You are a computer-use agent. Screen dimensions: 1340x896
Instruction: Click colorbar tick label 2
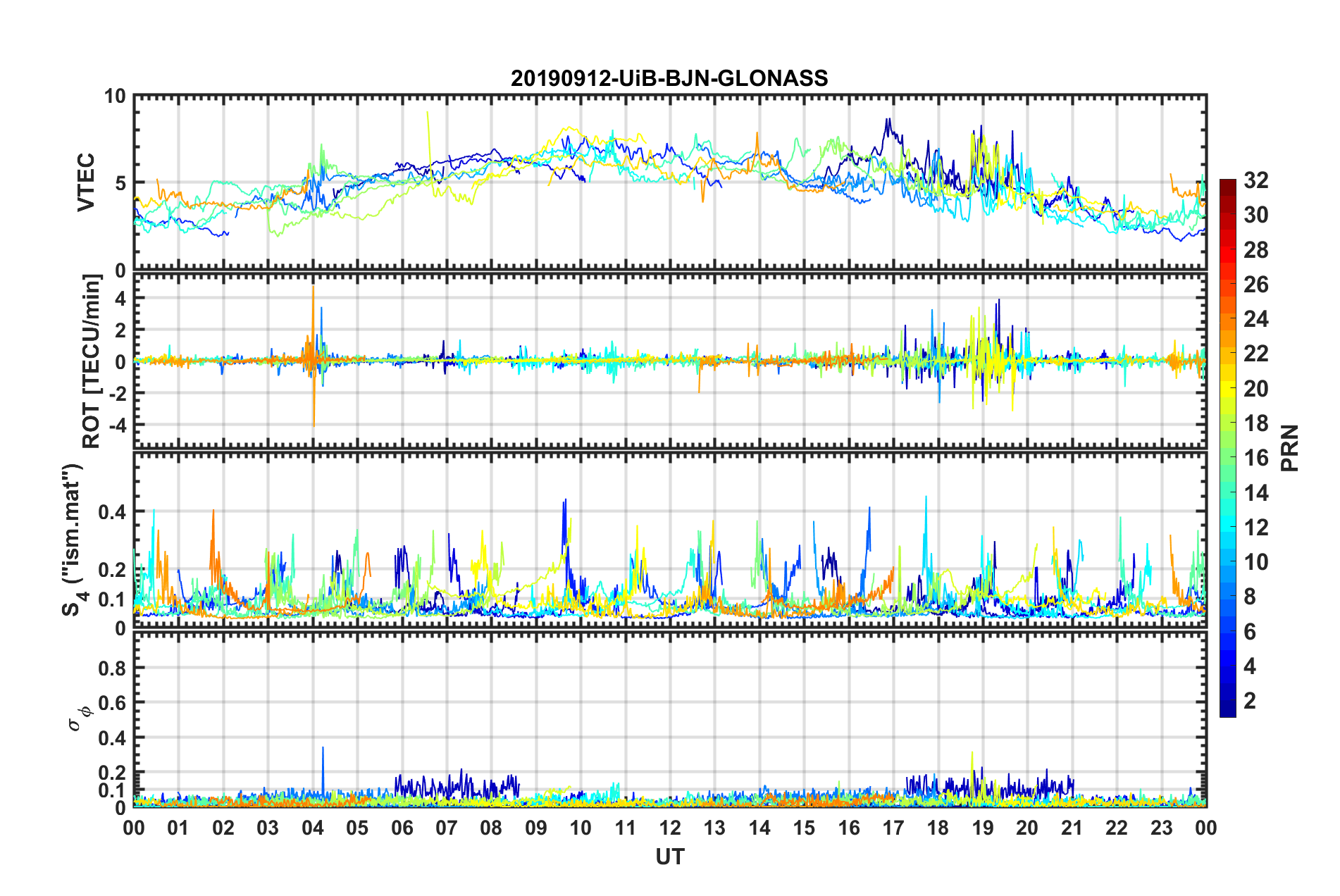pos(1250,700)
